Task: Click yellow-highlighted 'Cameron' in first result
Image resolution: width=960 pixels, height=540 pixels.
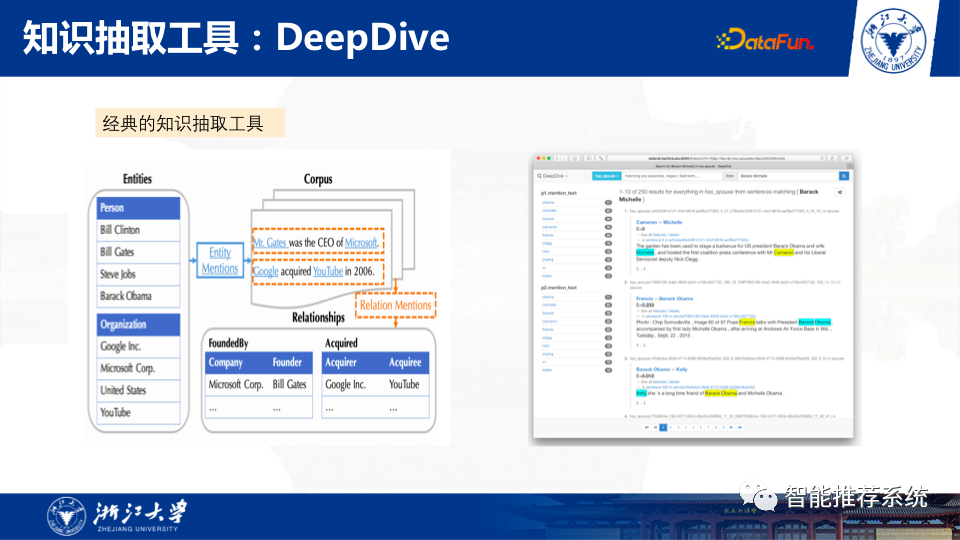Action: [784, 252]
